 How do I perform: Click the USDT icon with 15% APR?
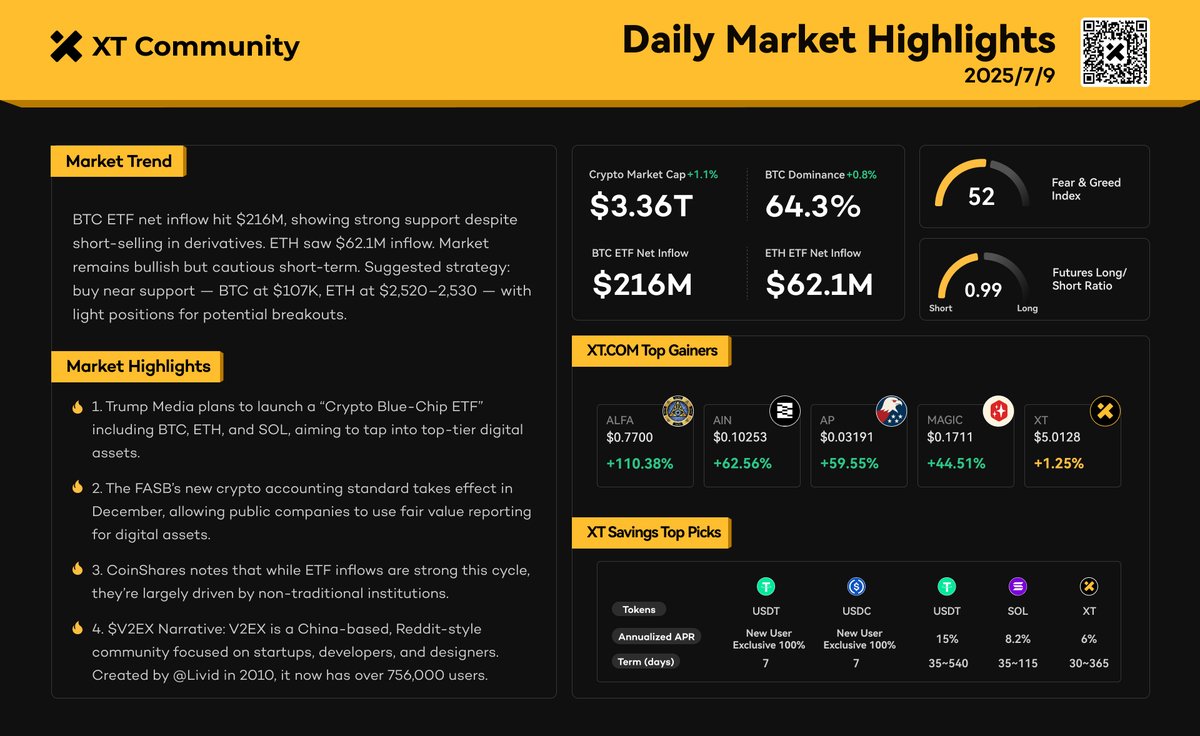pyautogui.click(x=946, y=587)
